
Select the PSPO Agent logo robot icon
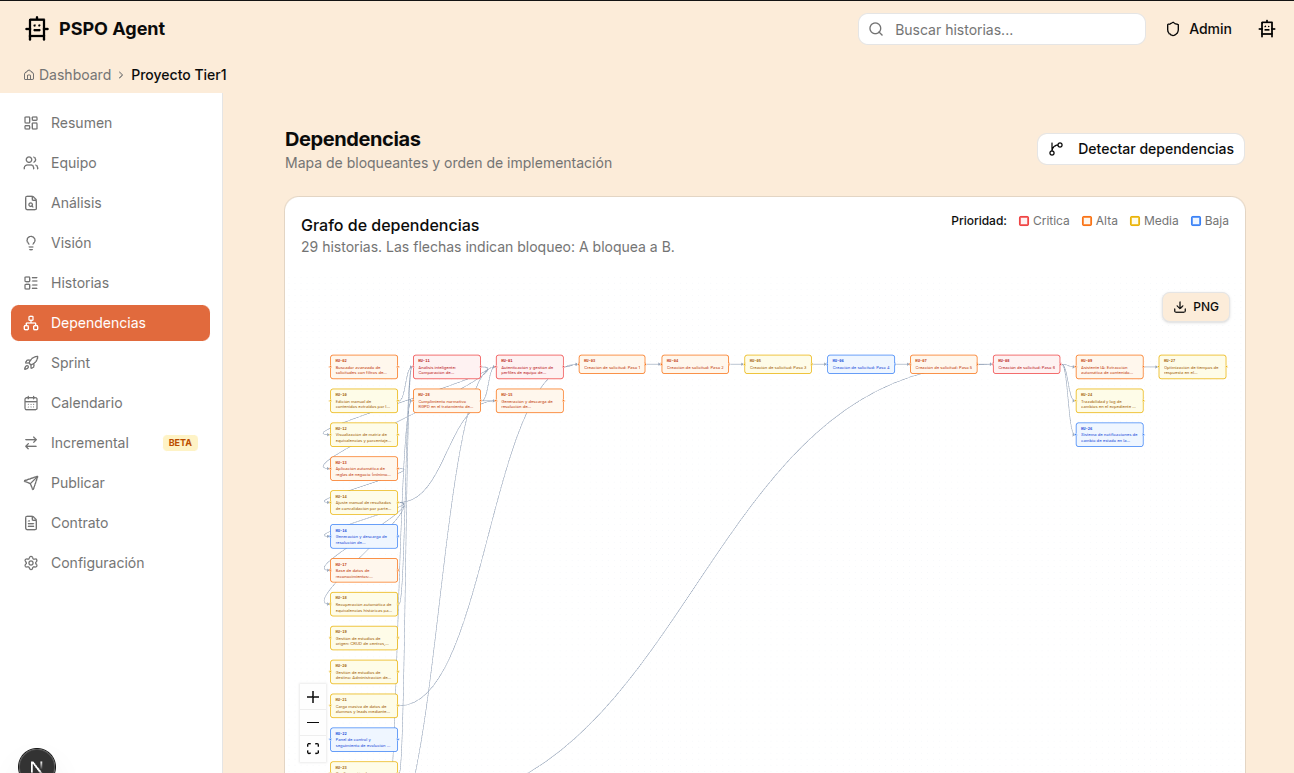pyautogui.click(x=37, y=28)
